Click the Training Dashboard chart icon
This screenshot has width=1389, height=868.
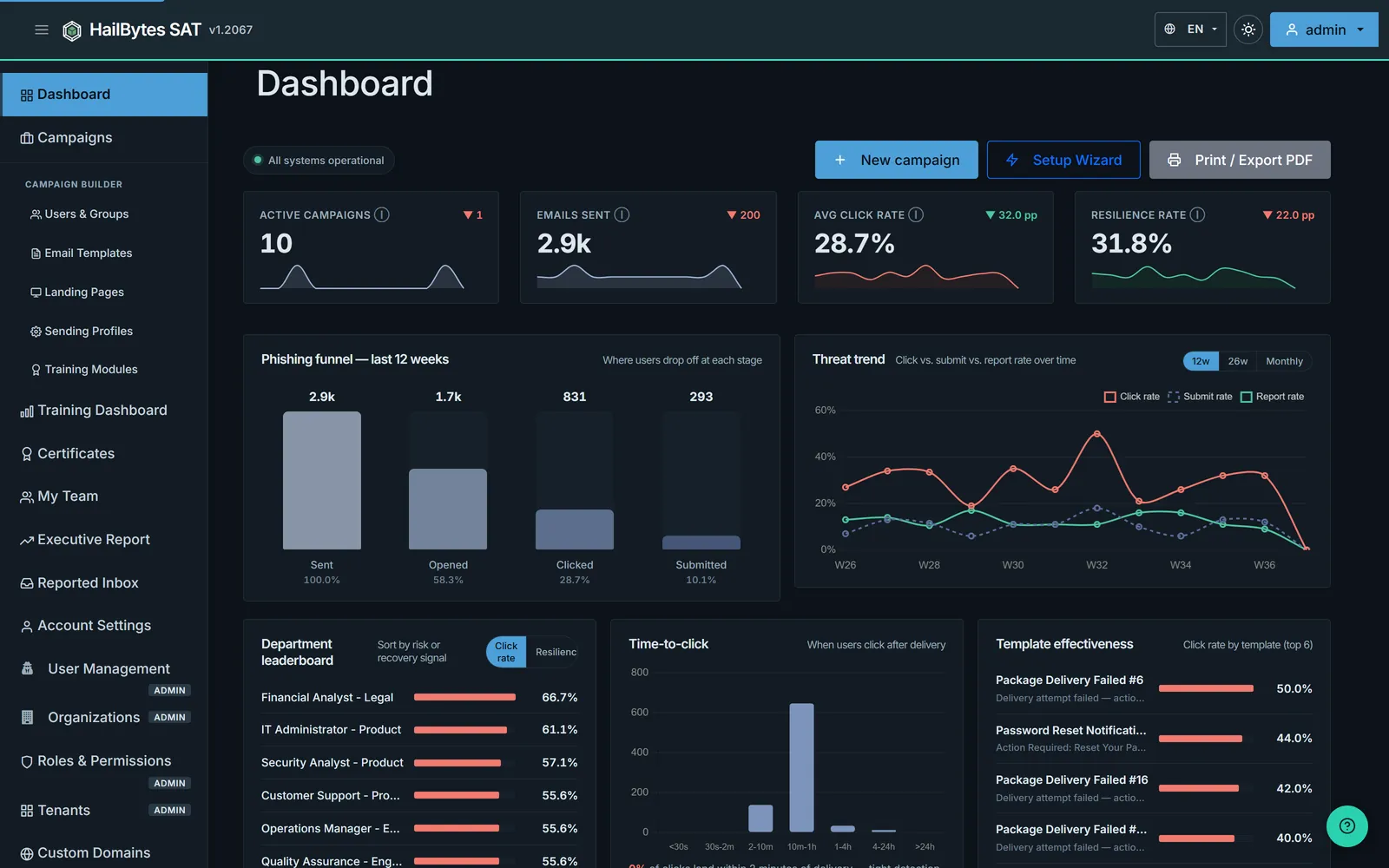[27, 411]
